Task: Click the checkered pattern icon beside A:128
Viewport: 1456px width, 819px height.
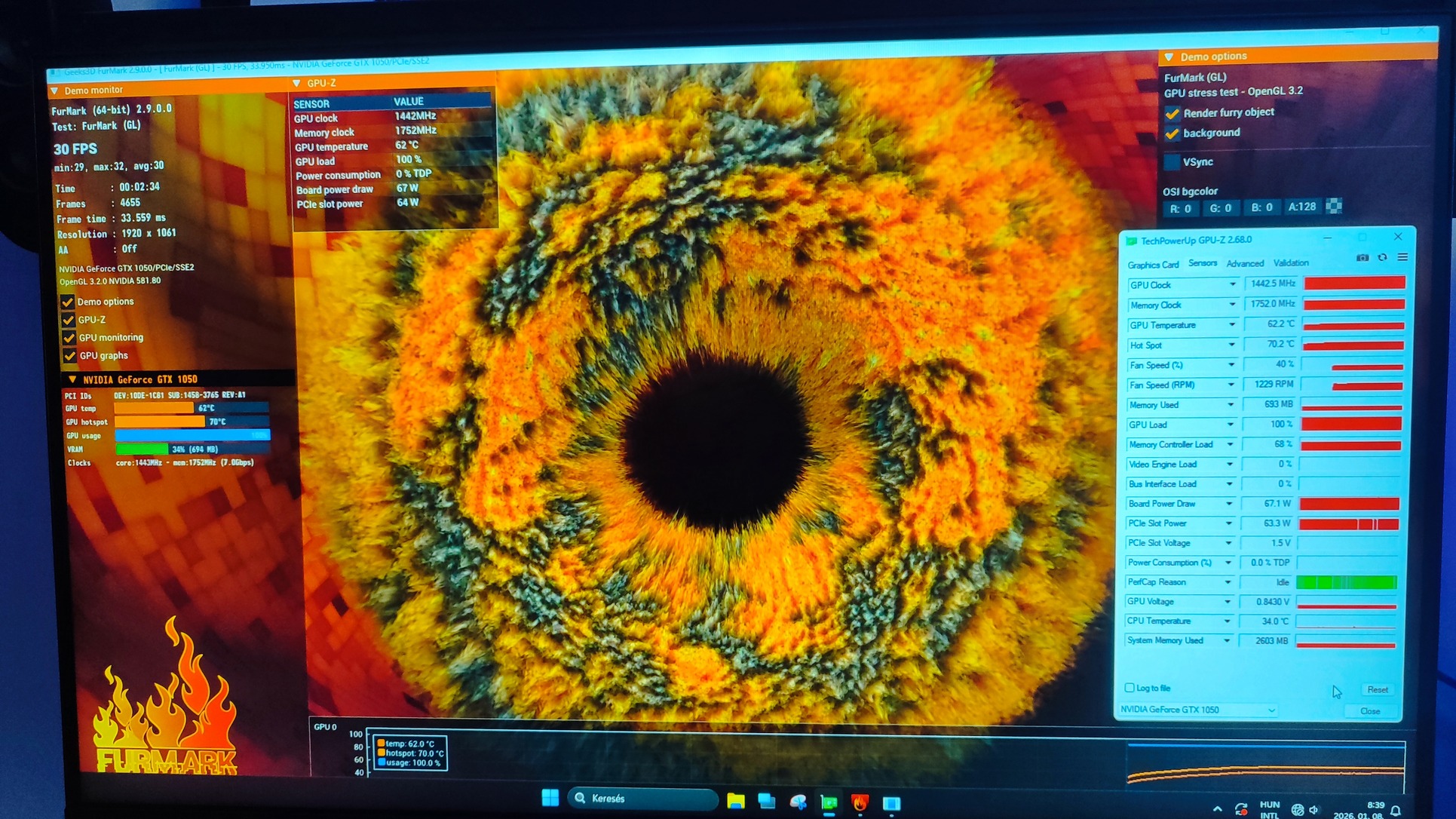Action: pos(1334,206)
